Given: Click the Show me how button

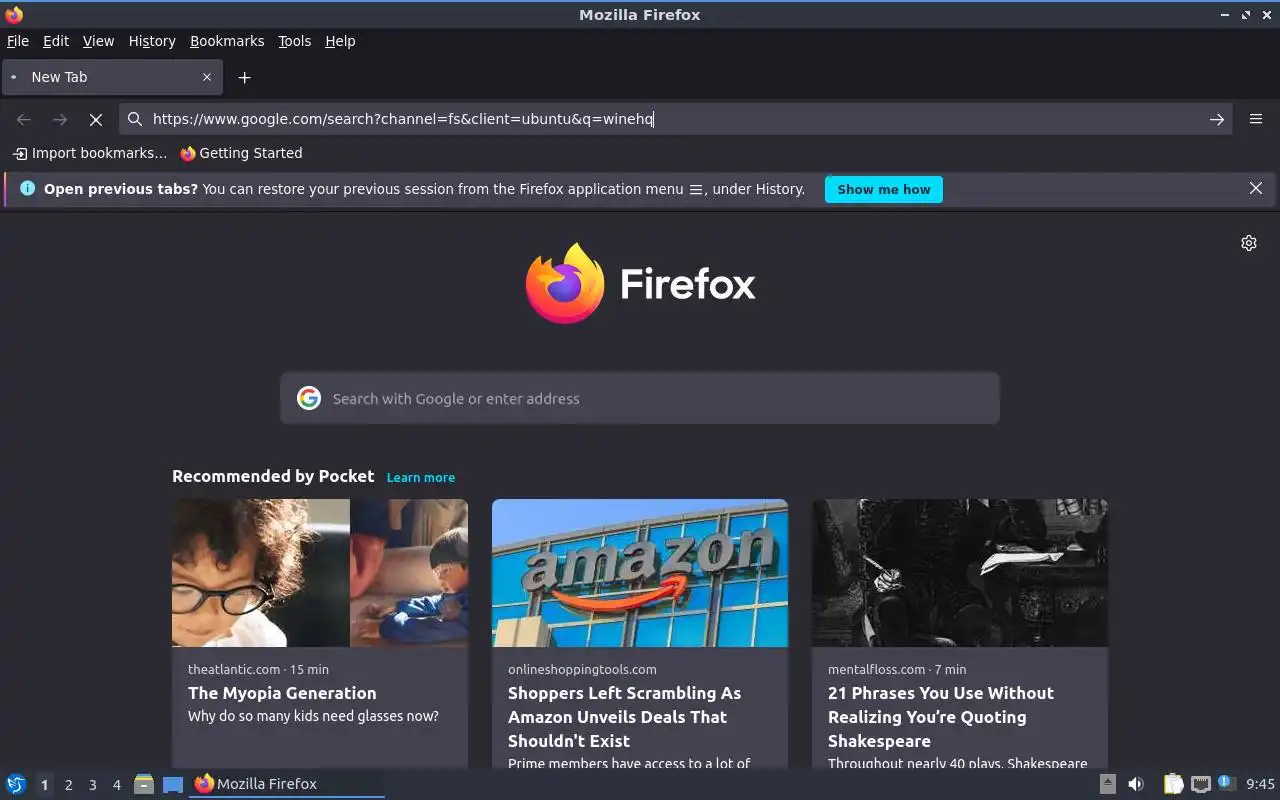Looking at the screenshot, I should coord(884,189).
